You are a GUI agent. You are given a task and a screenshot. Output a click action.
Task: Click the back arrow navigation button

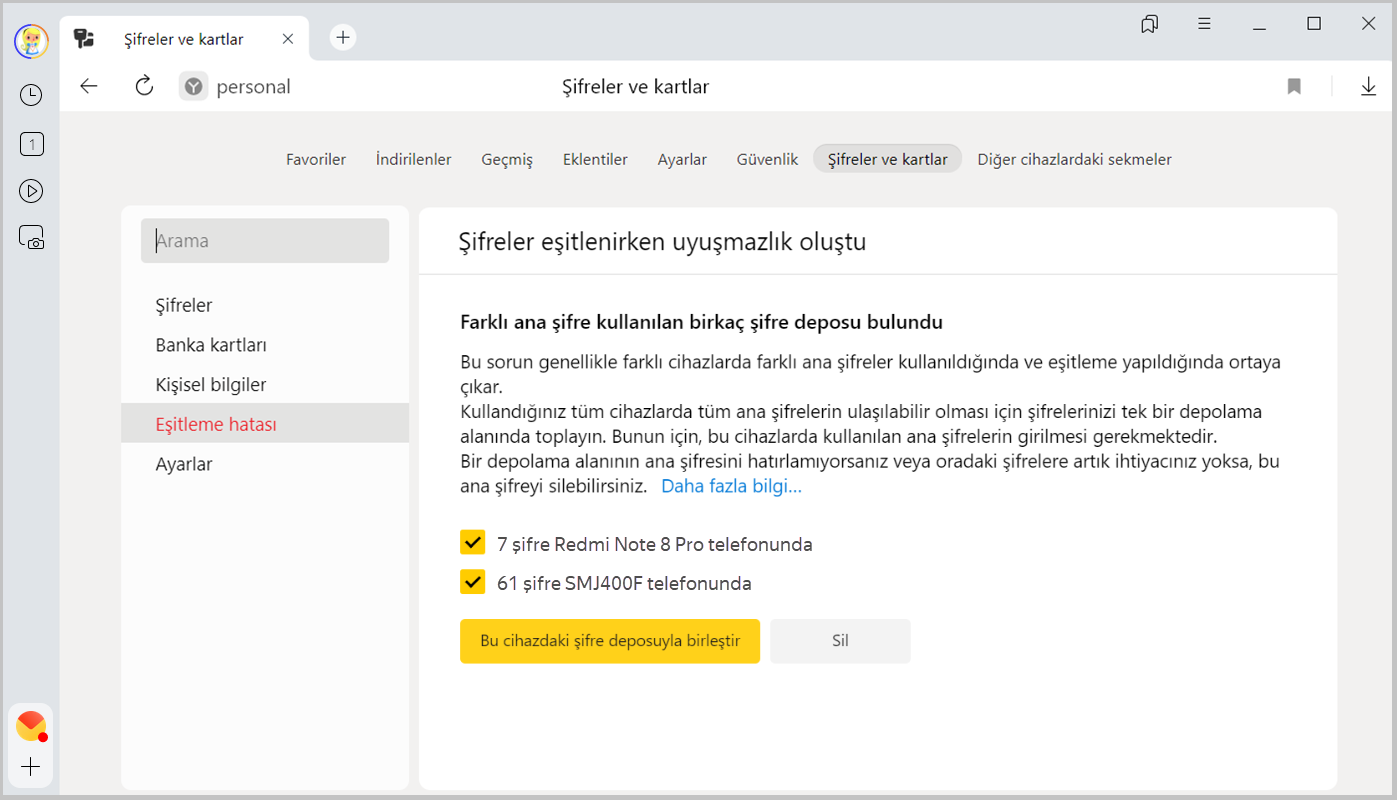click(x=89, y=87)
